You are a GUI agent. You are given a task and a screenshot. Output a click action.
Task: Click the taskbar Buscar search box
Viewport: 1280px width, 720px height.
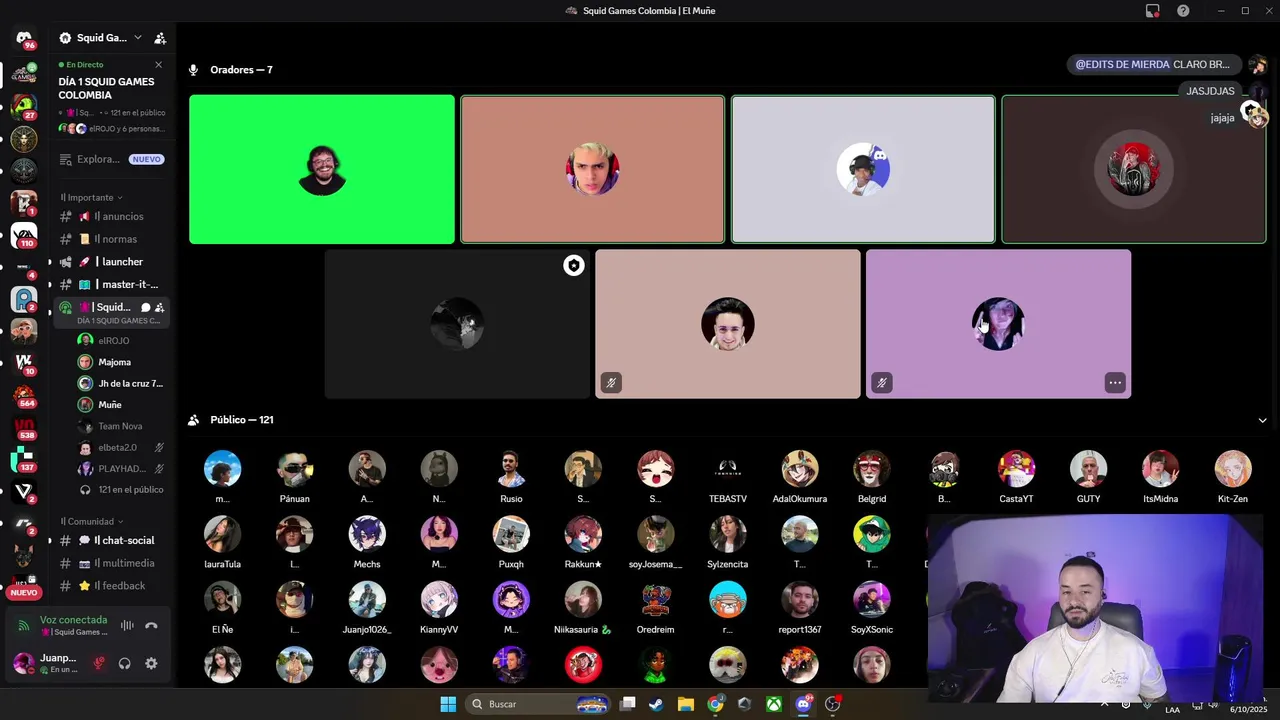tap(538, 704)
